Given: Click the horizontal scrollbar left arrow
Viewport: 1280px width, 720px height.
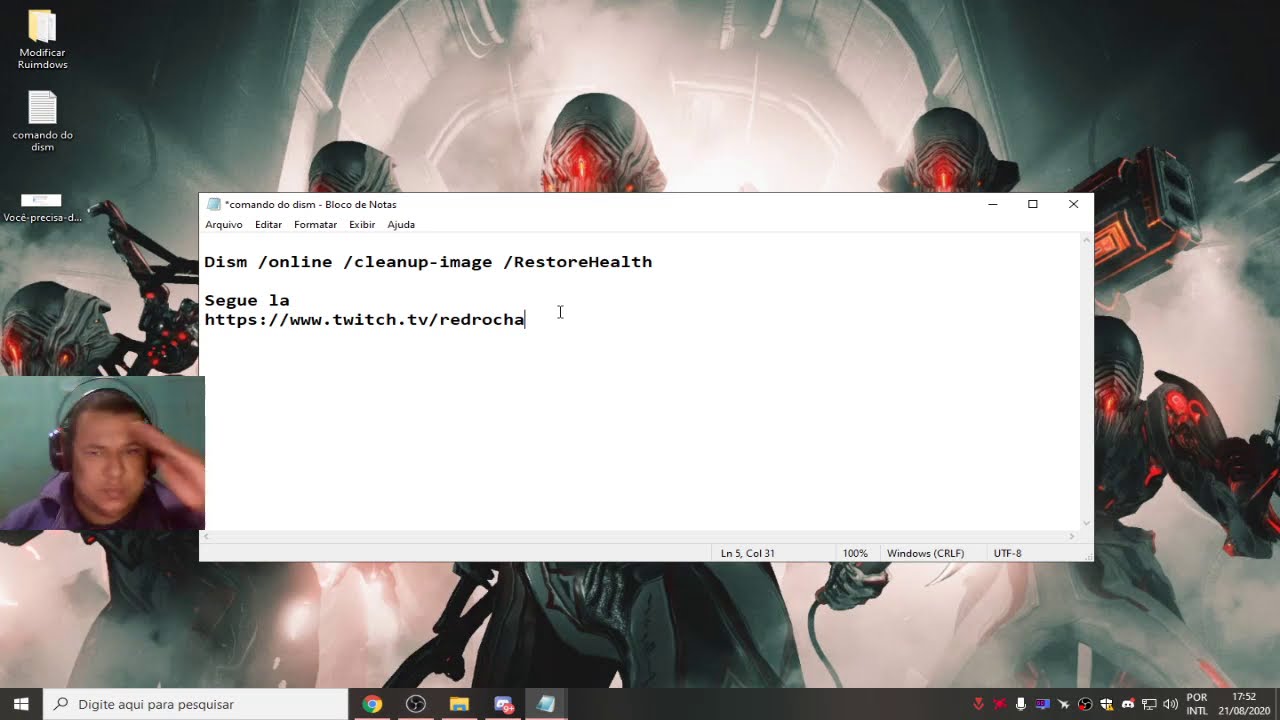Looking at the screenshot, I should click(207, 537).
